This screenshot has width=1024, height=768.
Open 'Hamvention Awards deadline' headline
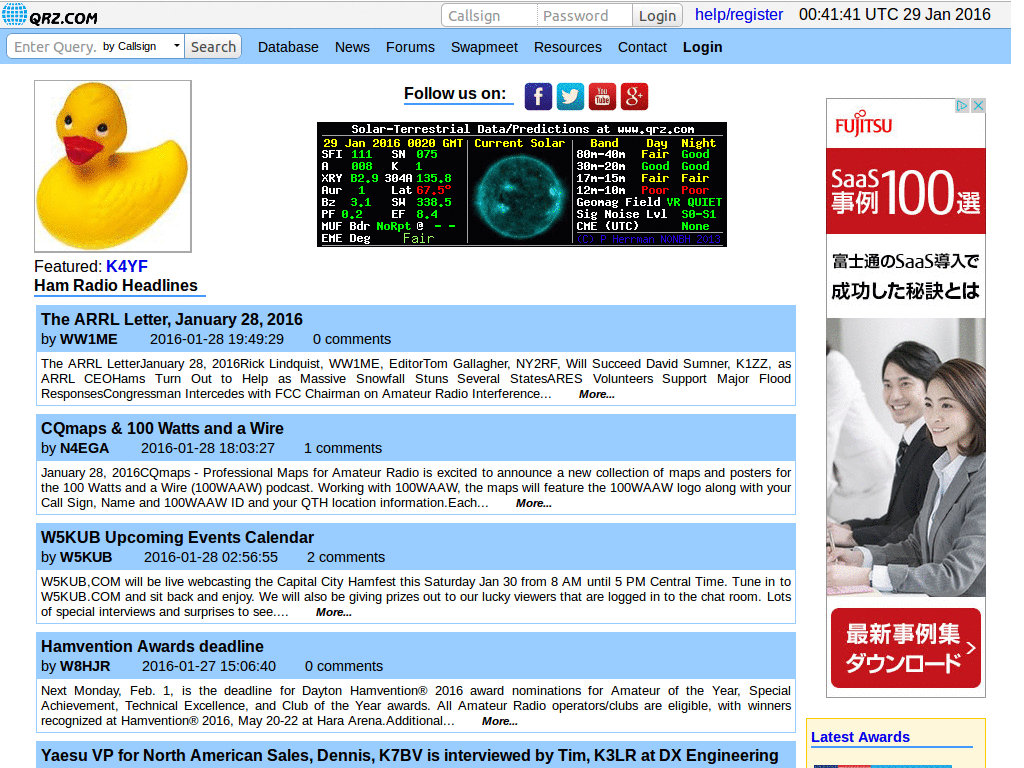[152, 647]
